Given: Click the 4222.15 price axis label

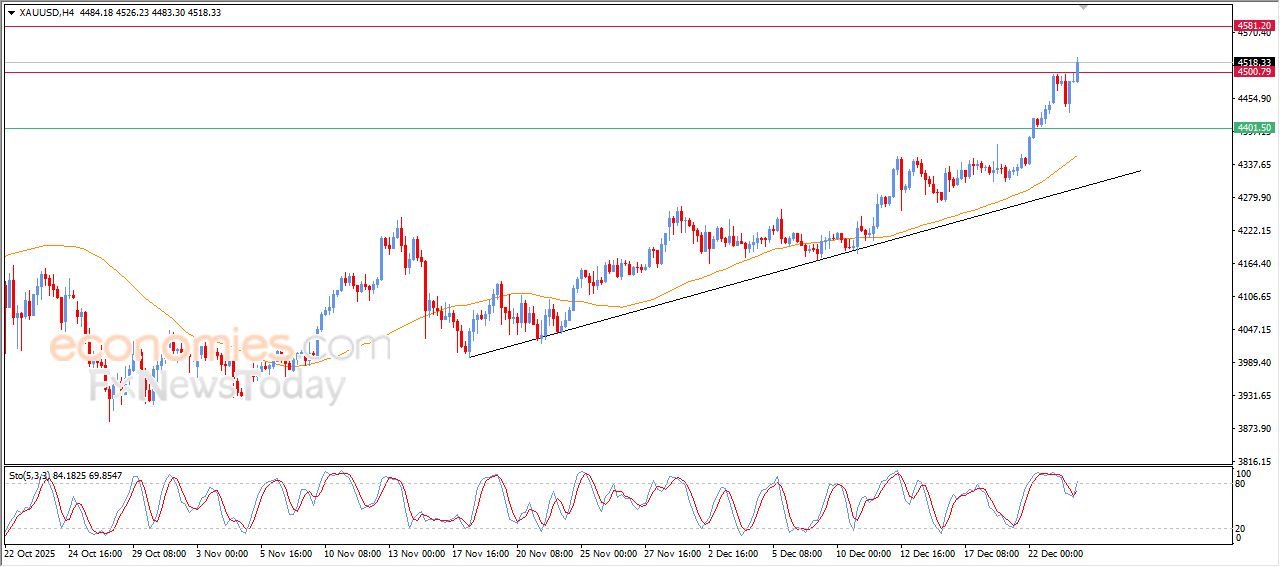Looking at the screenshot, I should point(1252,231).
